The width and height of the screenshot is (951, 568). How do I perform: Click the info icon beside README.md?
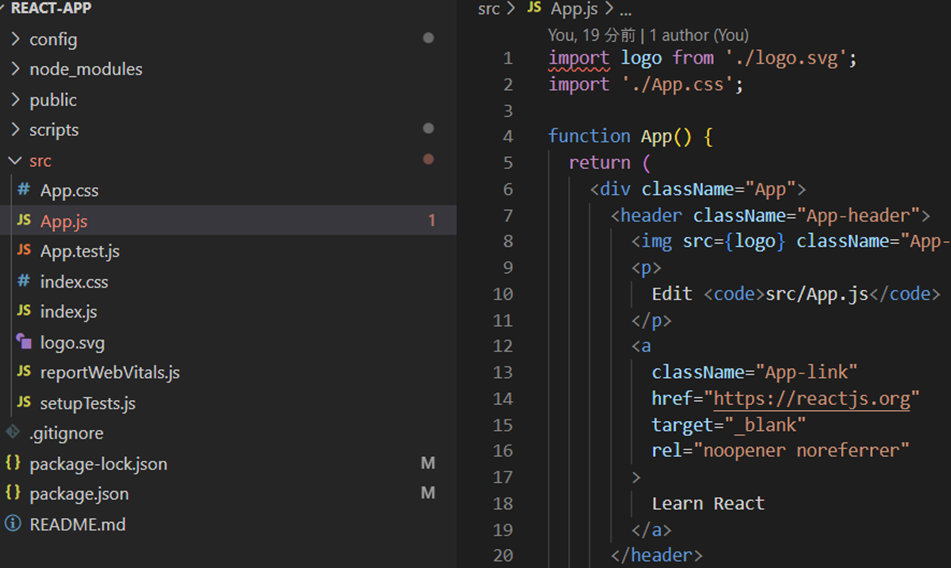(x=13, y=523)
